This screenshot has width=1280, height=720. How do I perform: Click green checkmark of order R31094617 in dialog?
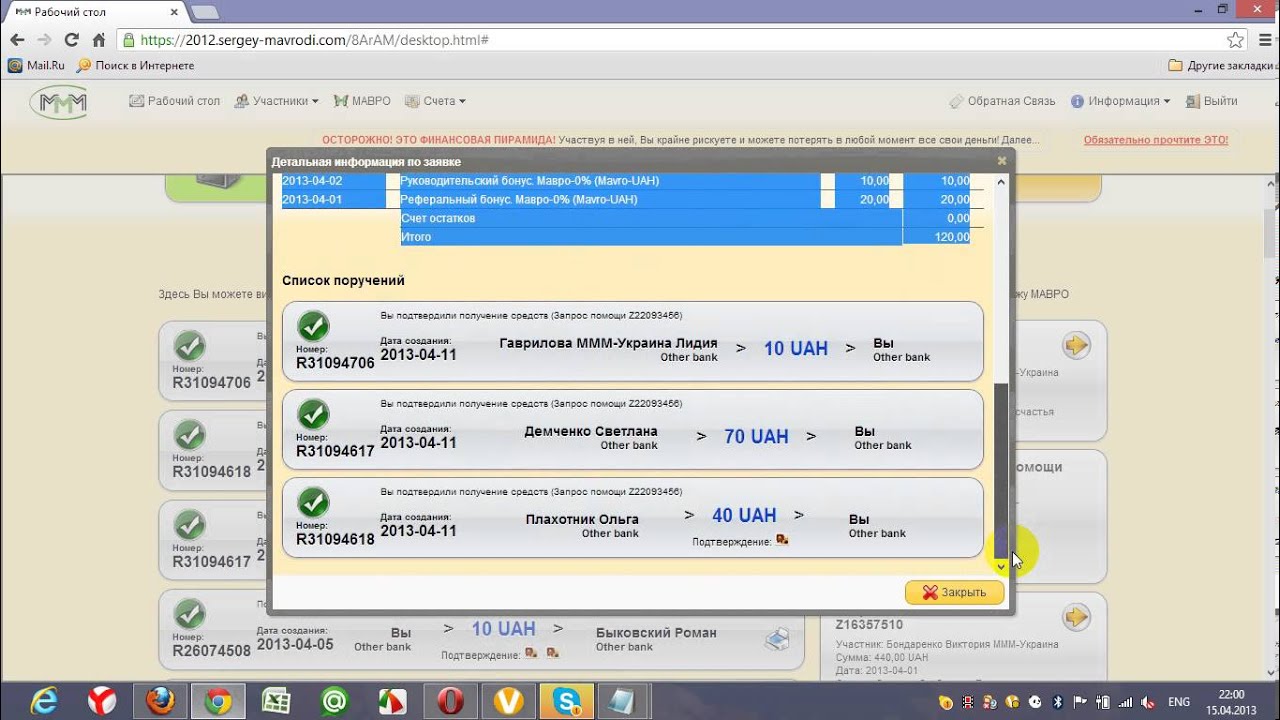314,414
